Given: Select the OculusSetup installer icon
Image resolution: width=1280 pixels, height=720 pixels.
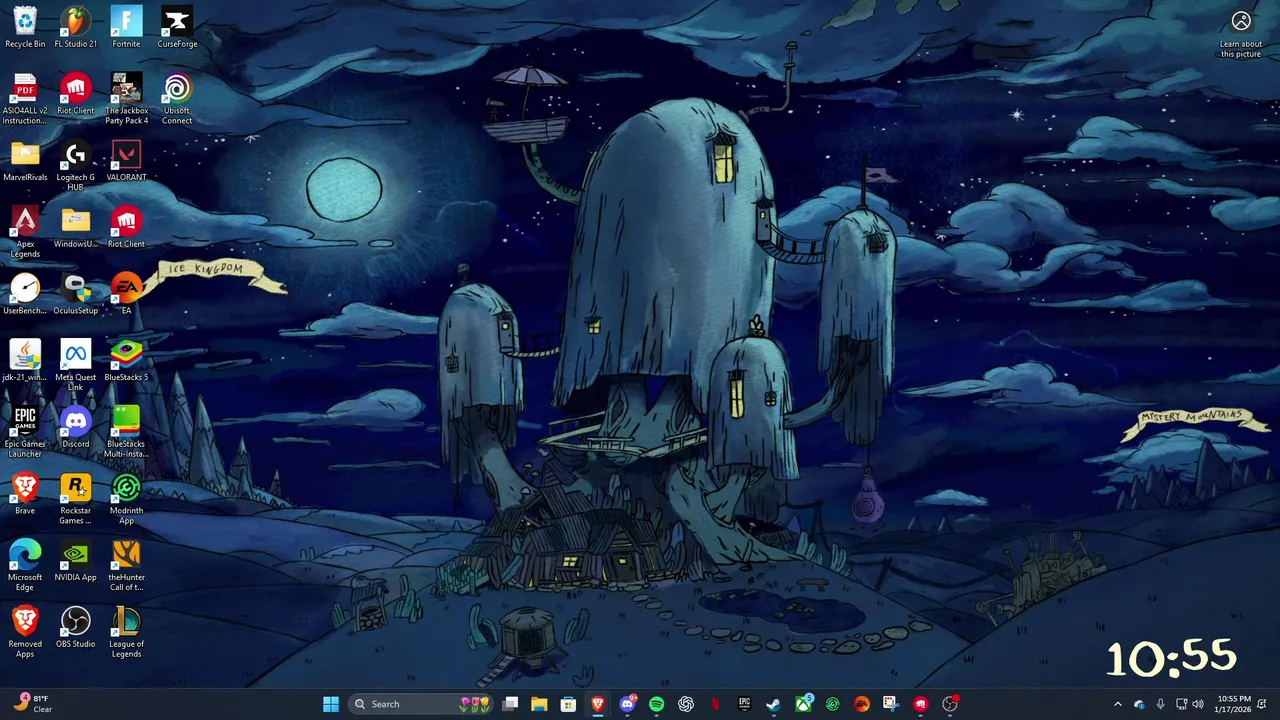Looking at the screenshot, I should (x=76, y=294).
